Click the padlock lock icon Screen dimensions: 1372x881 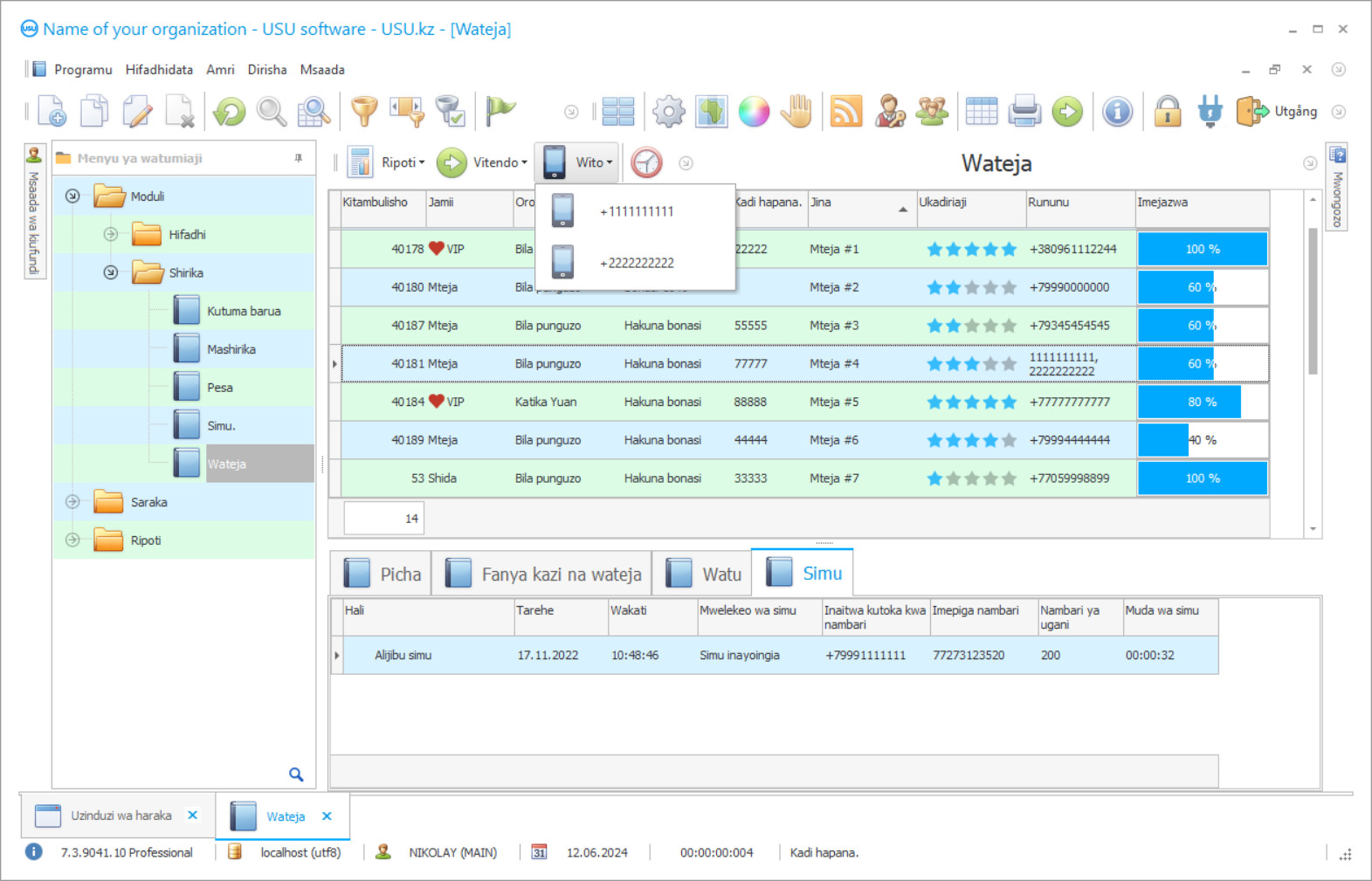coord(1168,112)
